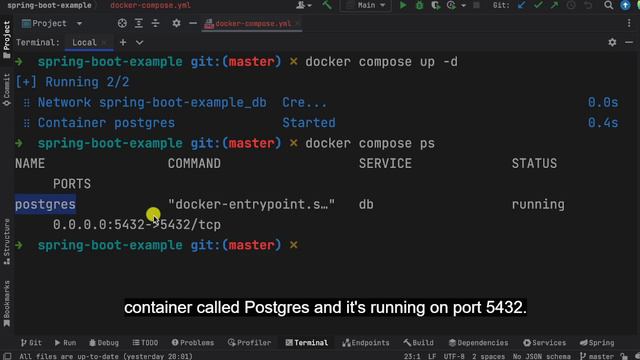The width and height of the screenshot is (640, 360).
Task: Open the user account dropdown
Action: [x=304, y=5]
